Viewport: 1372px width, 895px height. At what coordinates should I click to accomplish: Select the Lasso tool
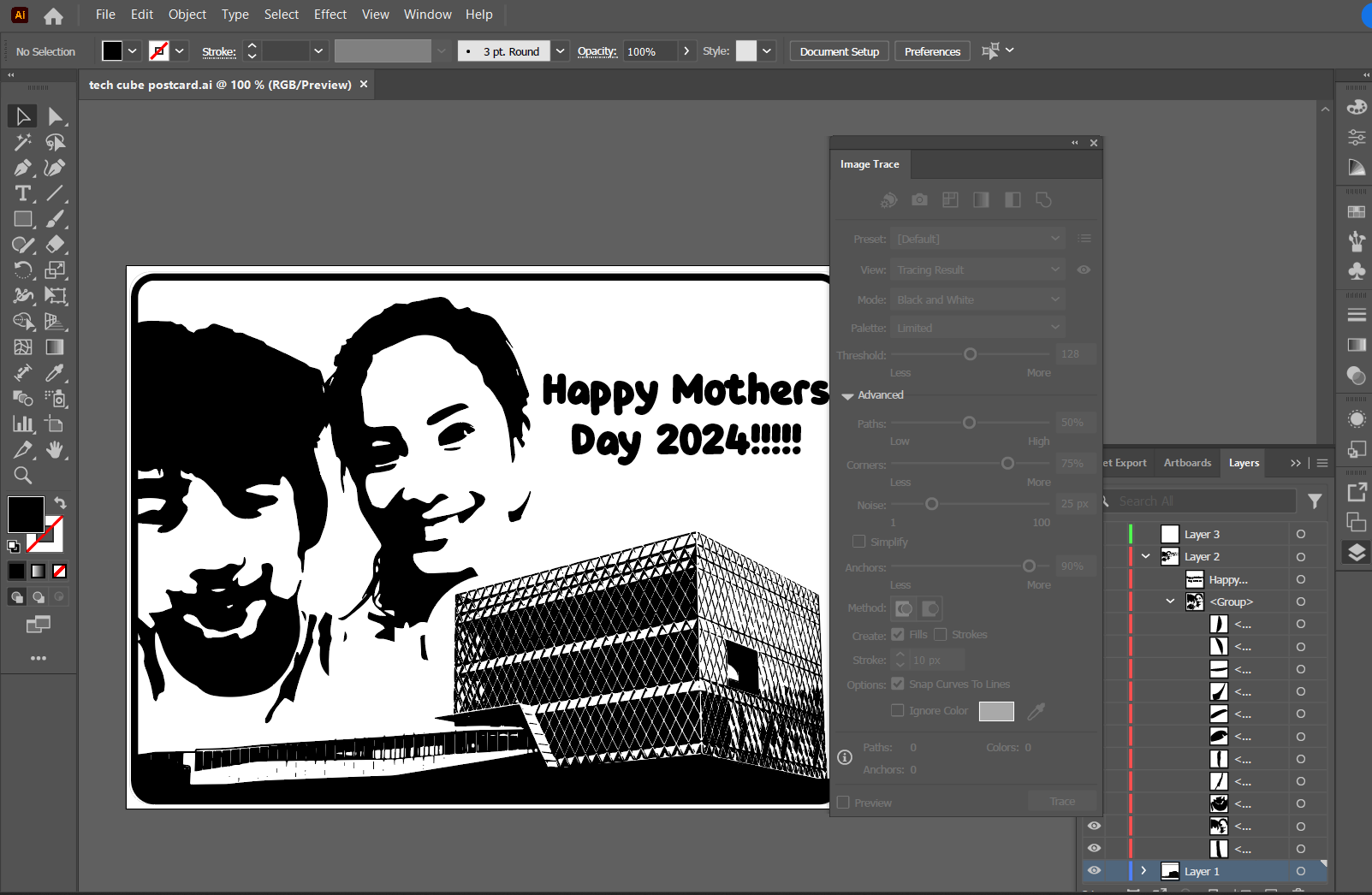click(56, 141)
